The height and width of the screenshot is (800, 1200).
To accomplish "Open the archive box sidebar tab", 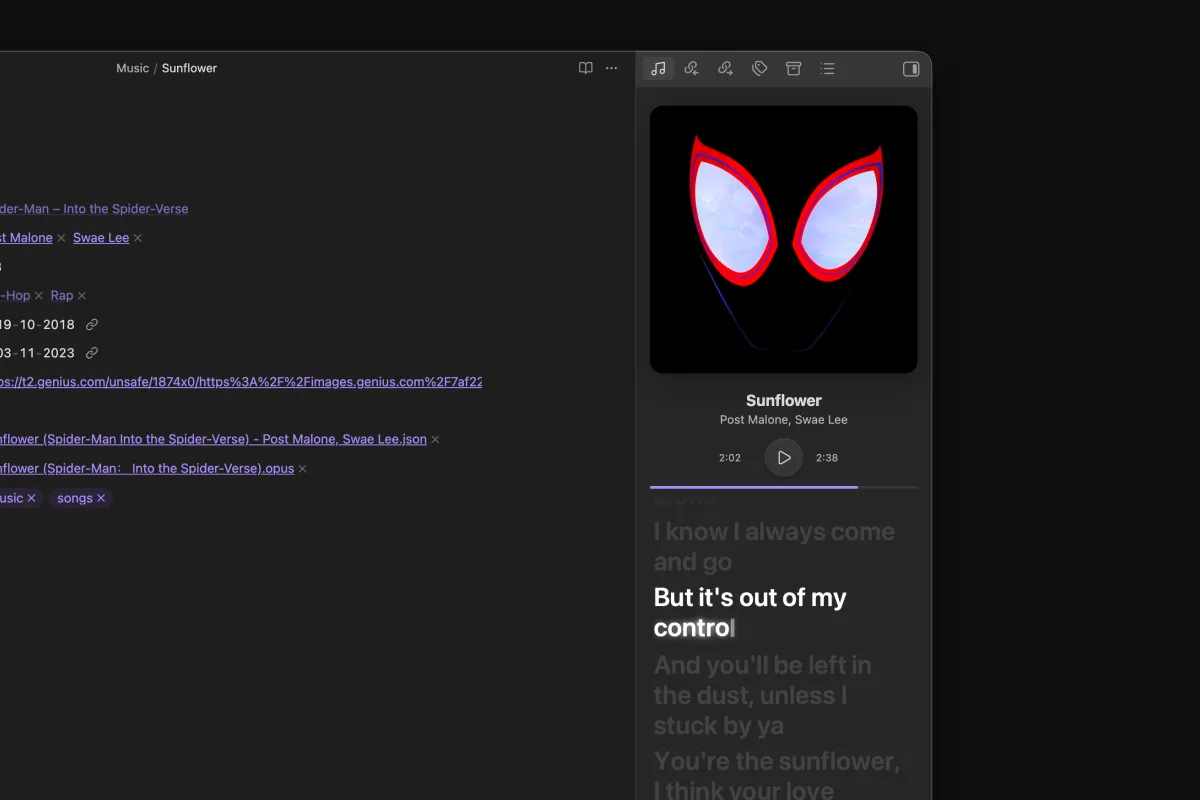I will coord(793,69).
